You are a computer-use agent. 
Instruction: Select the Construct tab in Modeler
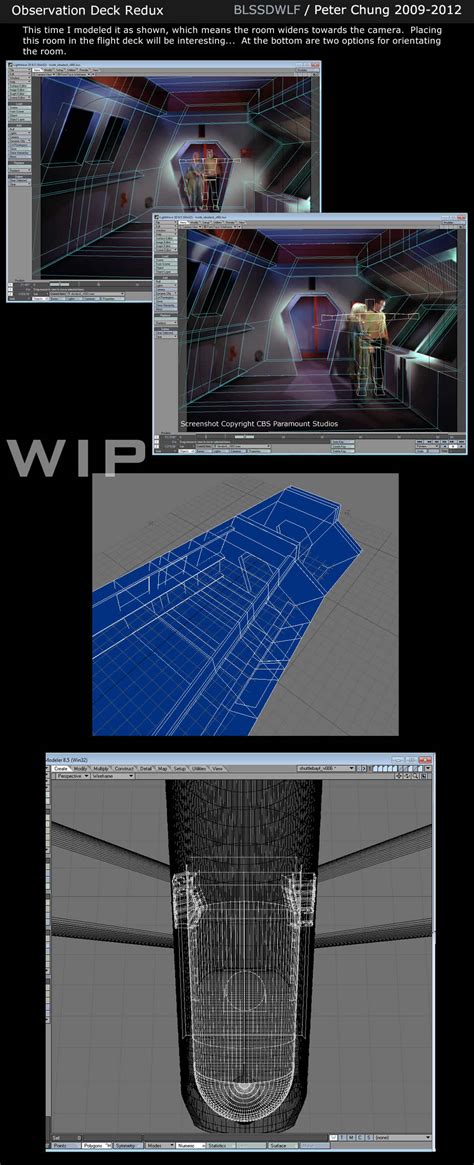(x=123, y=769)
